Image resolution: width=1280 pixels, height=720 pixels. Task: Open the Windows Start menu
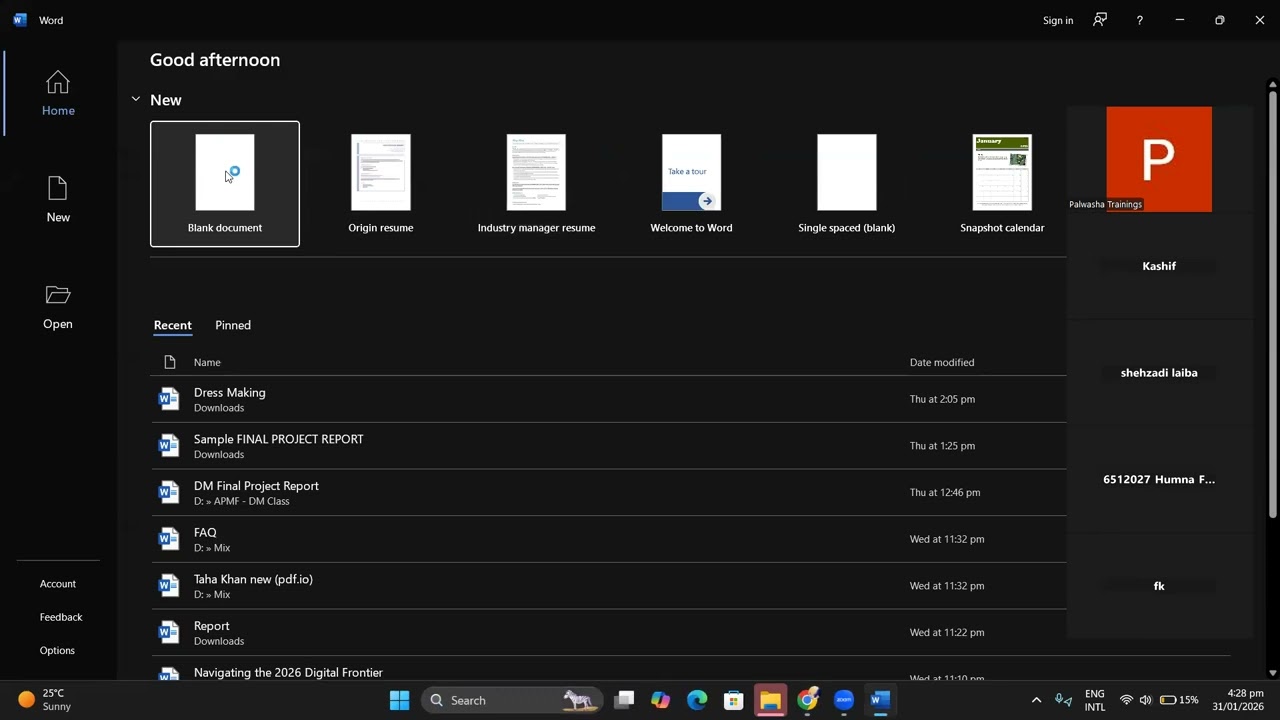[x=399, y=700]
